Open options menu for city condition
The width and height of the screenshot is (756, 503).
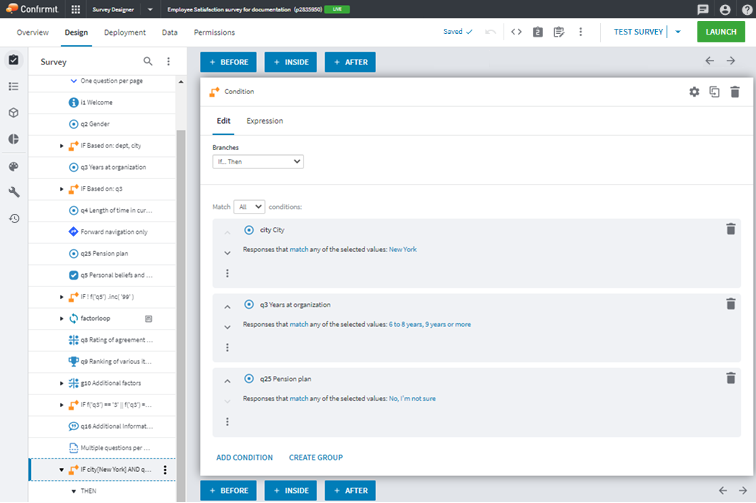(x=227, y=273)
